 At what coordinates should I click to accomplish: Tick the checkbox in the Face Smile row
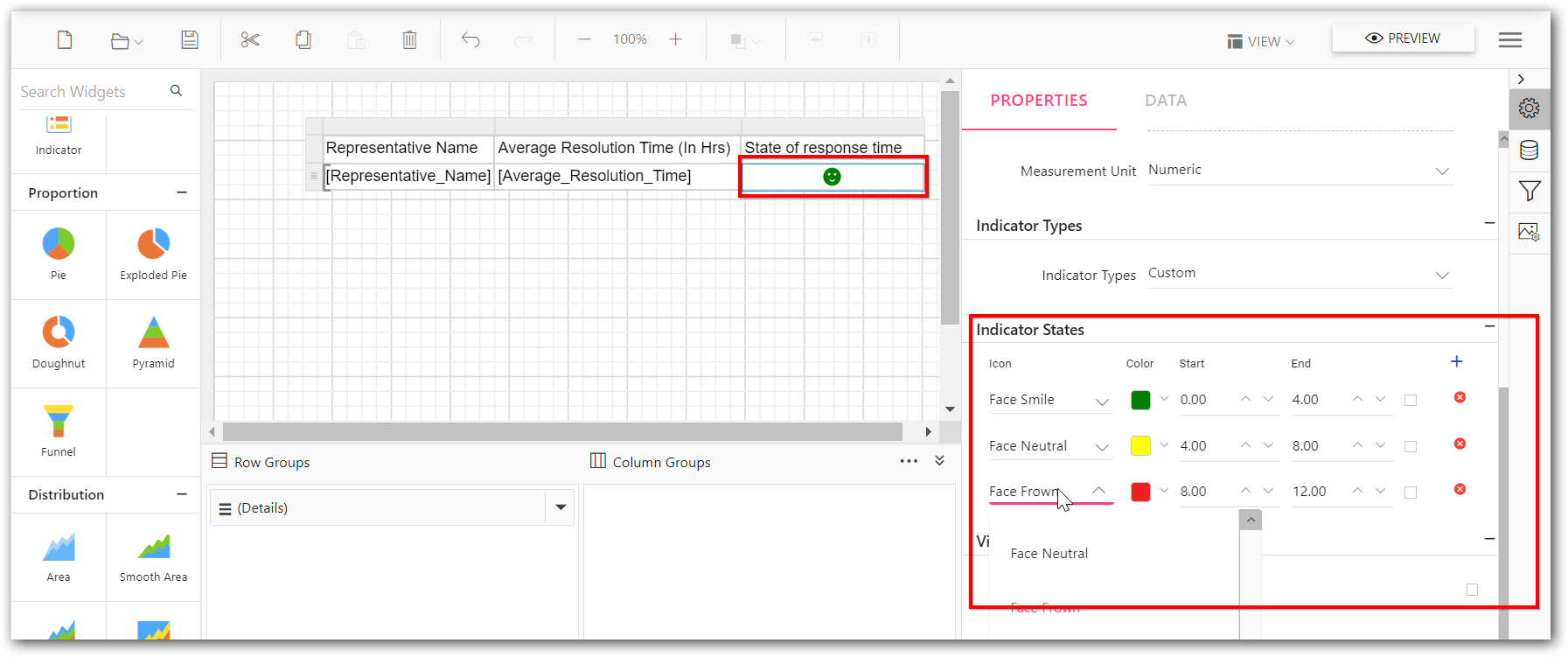pyautogui.click(x=1411, y=400)
